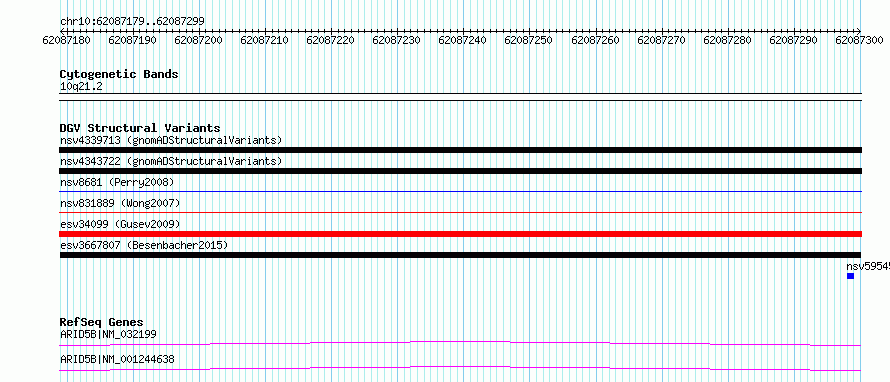Click the blue nsv59545 variant marker
Image resolution: width=890 pixels, height=382 pixels.
[850, 276]
